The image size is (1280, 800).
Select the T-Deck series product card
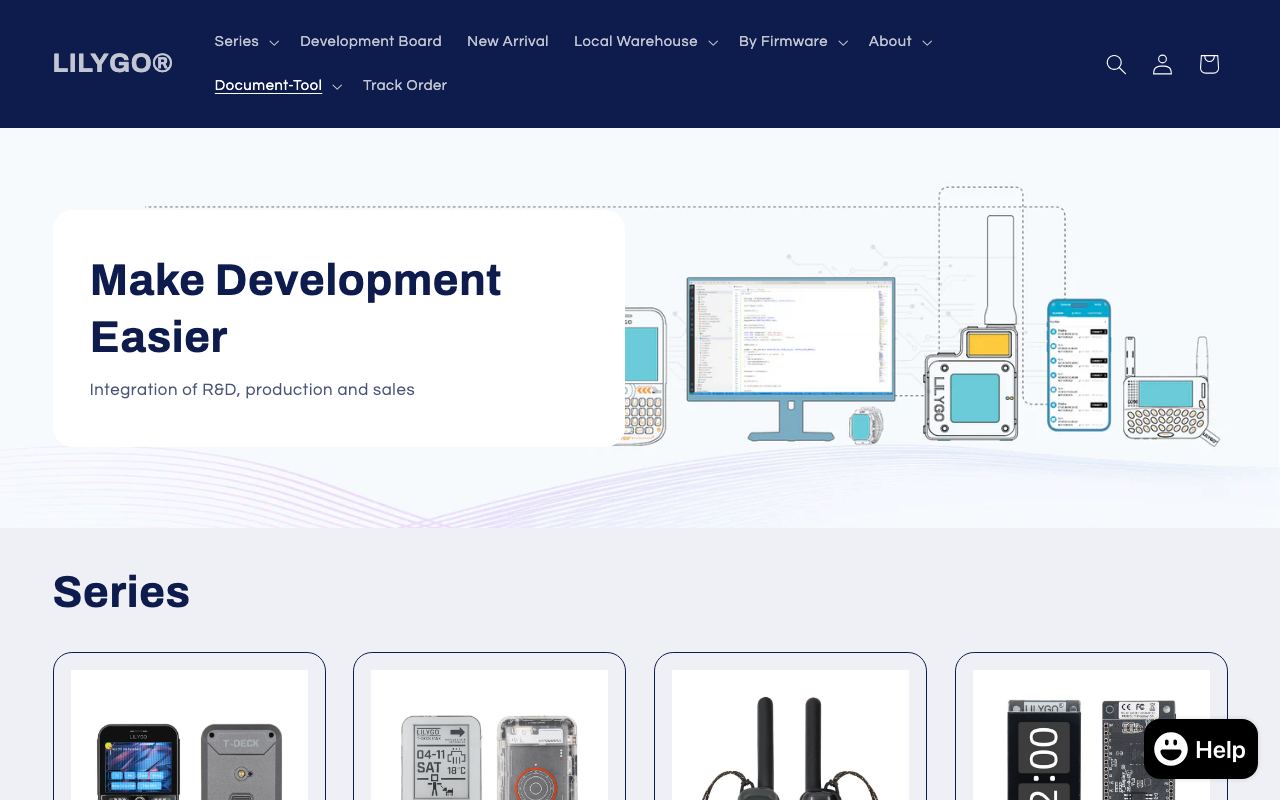(189, 727)
